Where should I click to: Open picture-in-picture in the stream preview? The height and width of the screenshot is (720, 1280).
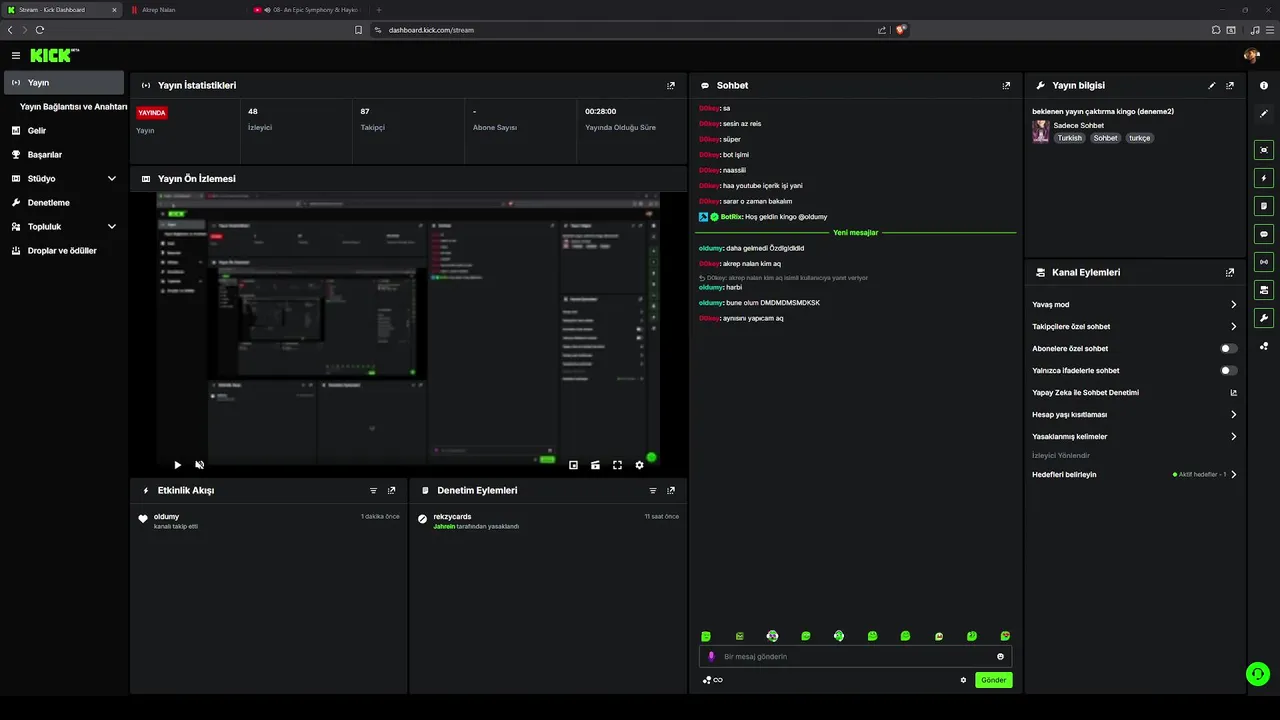[x=573, y=465]
